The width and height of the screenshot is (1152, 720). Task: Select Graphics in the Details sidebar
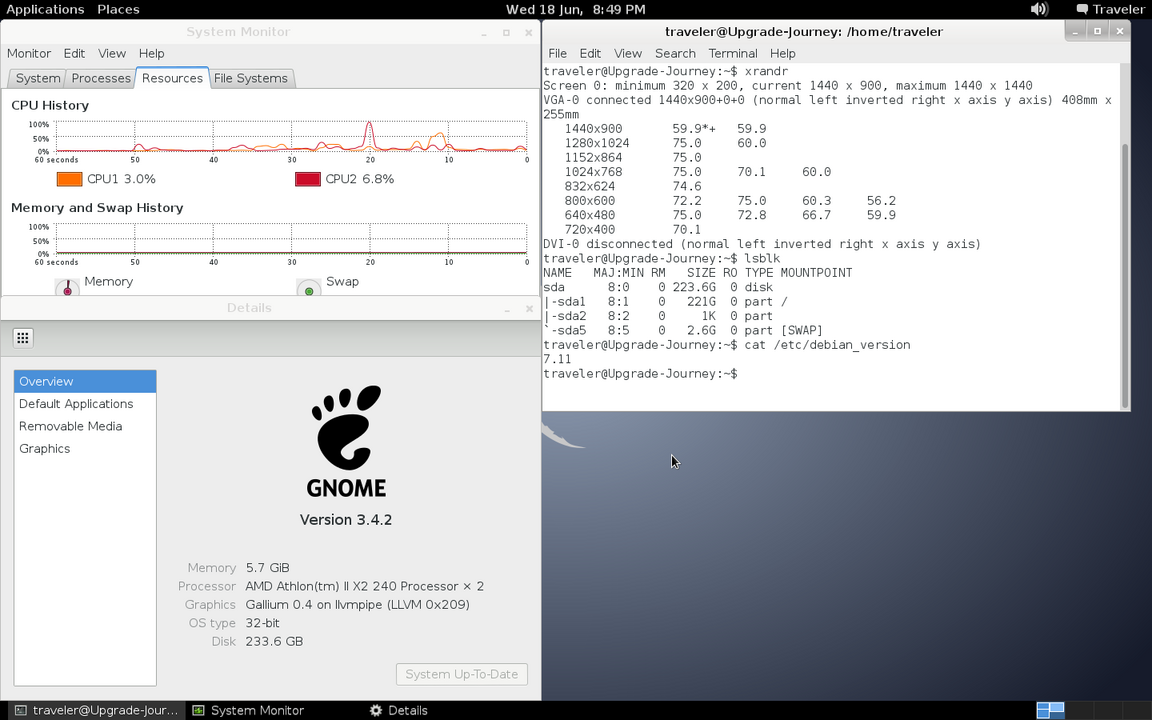(x=85, y=449)
